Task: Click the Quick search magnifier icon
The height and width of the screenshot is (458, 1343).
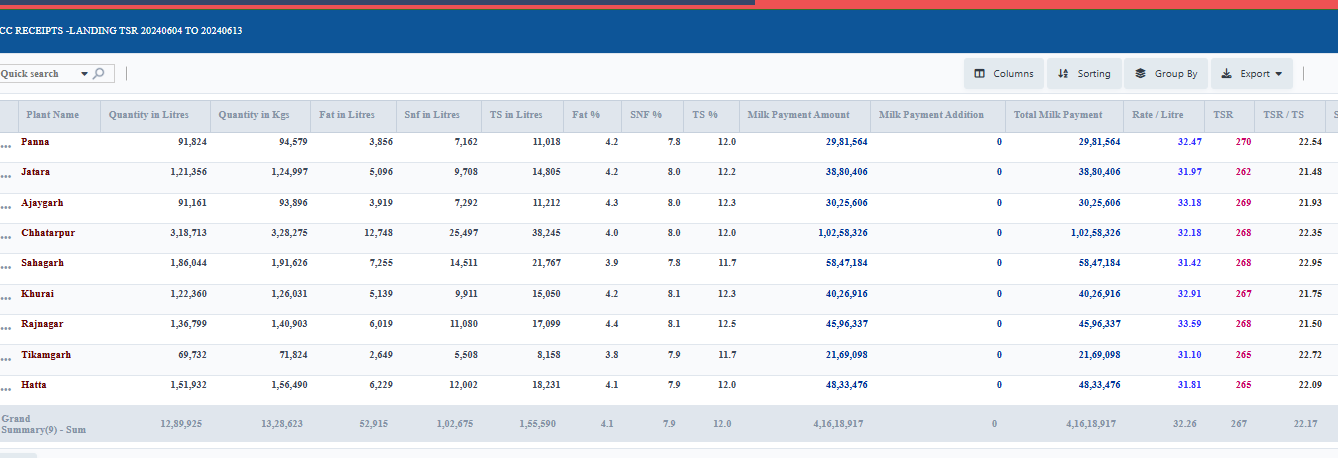Action: click(98, 74)
